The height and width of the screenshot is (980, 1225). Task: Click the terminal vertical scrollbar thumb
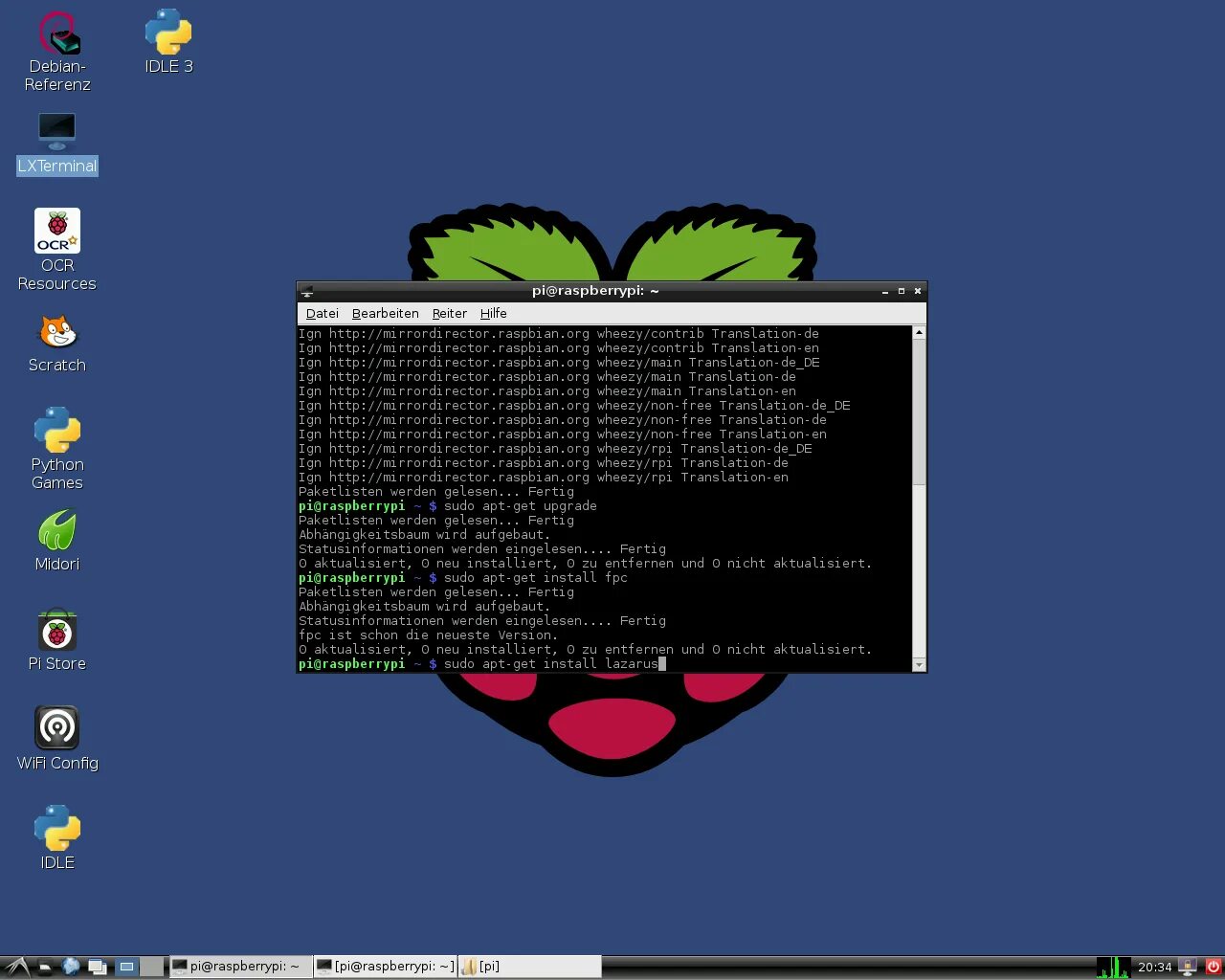(919, 412)
